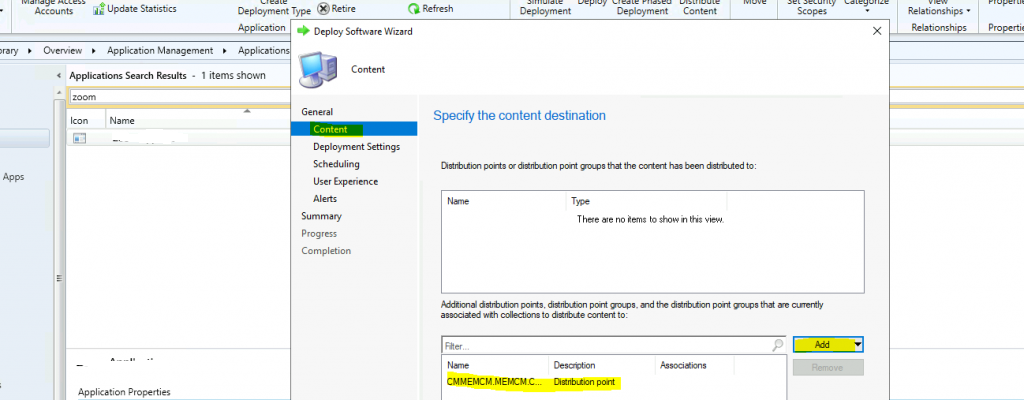Collapse the navigation pane with arrow
The width and height of the screenshot is (1024, 400).
pos(59,76)
